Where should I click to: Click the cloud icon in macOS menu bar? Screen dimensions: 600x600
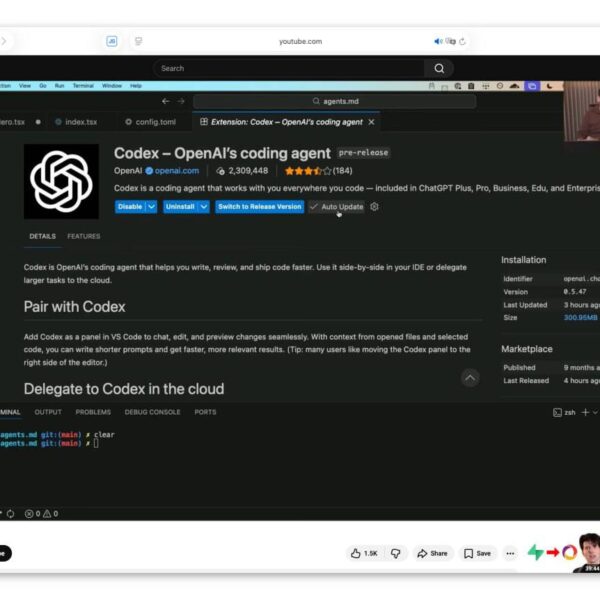[x=515, y=86]
